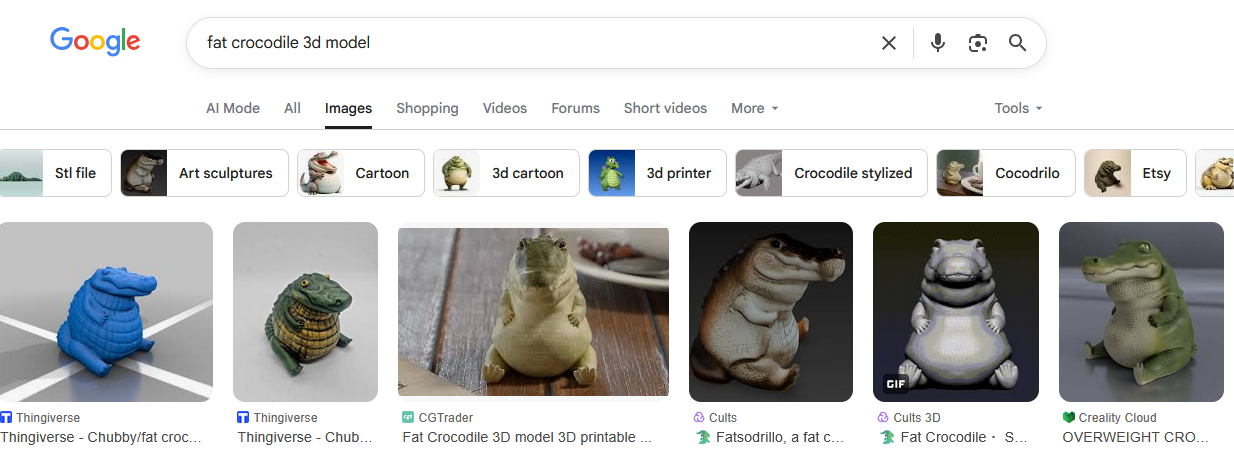The image size is (1234, 463).
Task: Click the Creality Cloud green favicon
Action: (1068, 418)
